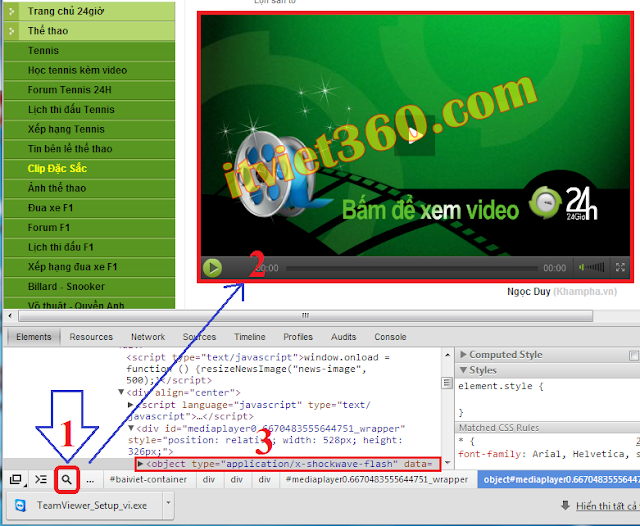Click the TeamViewer_Setup_vi.exe download icon
This screenshot has width=640, height=526.
tap(20, 505)
